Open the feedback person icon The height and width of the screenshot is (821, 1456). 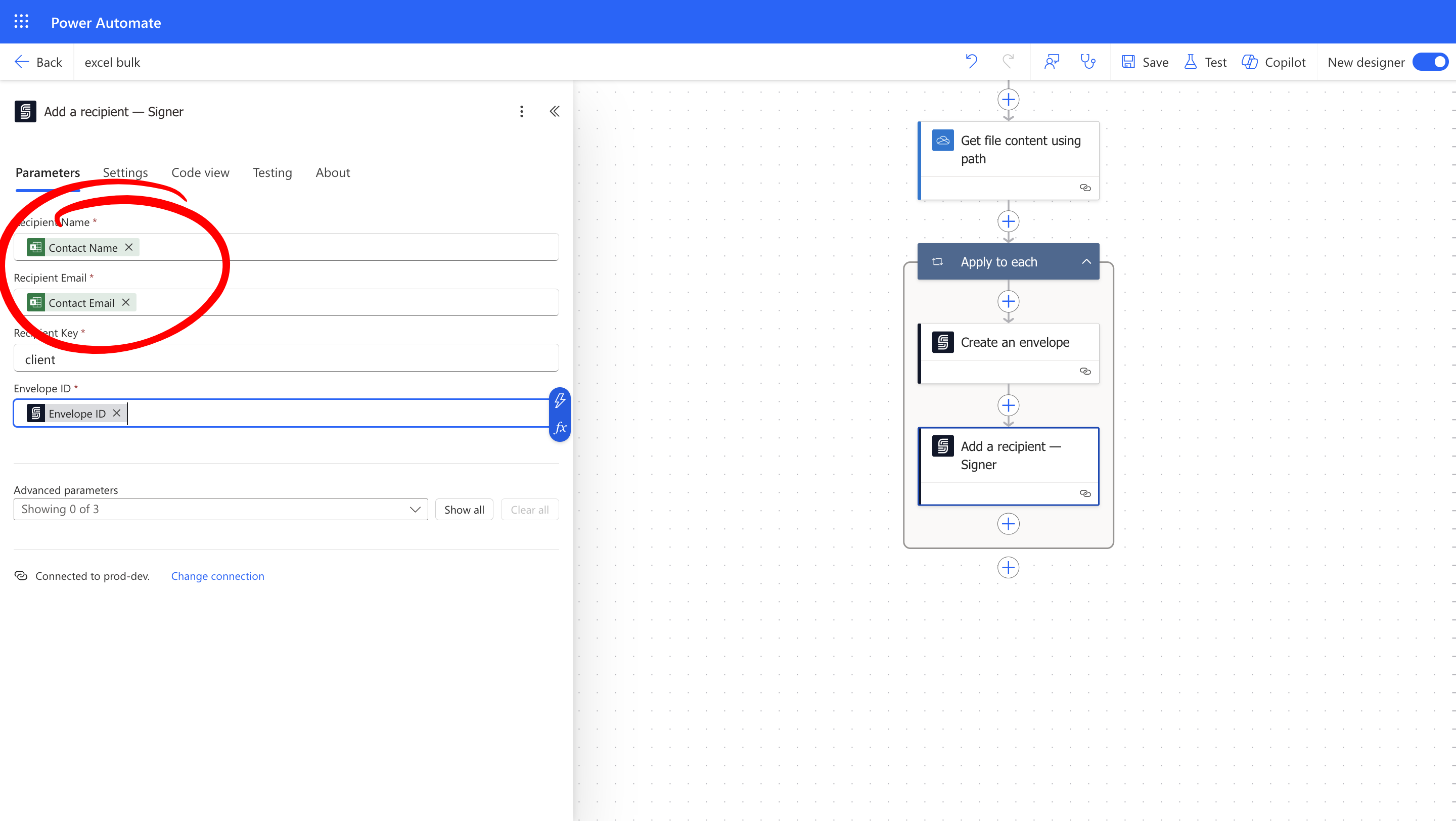[x=1052, y=61]
